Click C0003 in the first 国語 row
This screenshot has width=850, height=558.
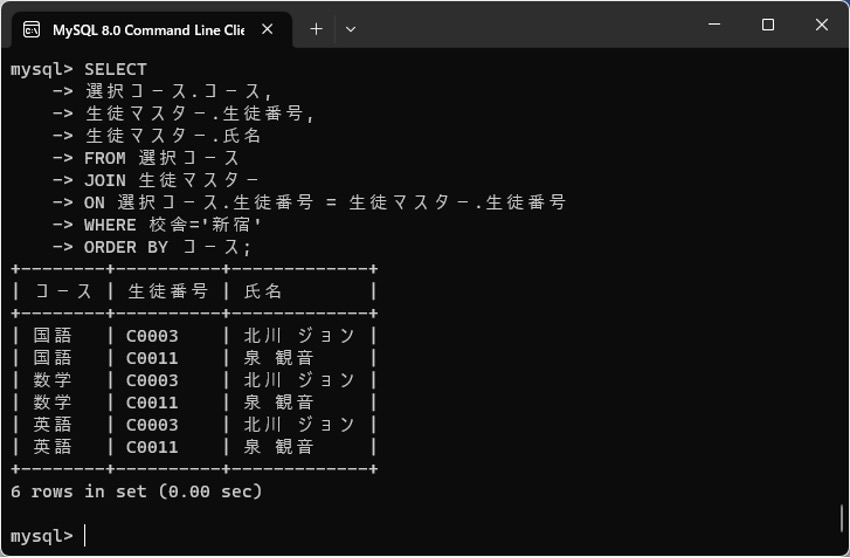coord(152,336)
